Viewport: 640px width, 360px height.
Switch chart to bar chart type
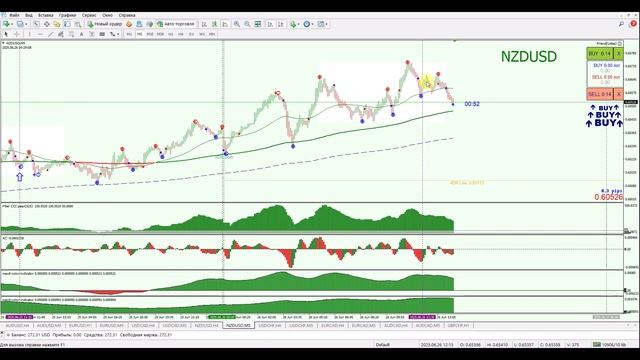(204, 24)
